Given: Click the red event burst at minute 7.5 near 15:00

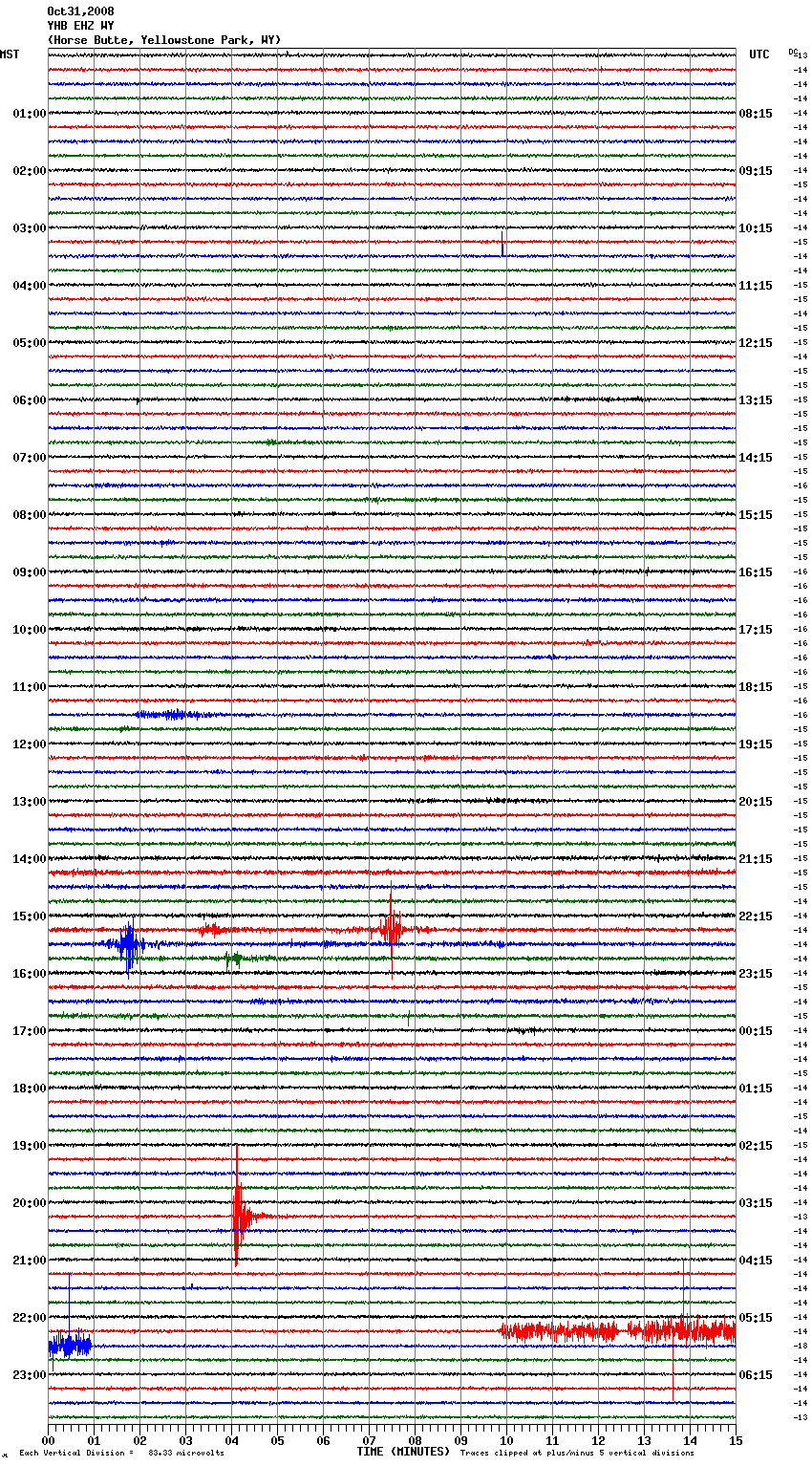Looking at the screenshot, I should point(391,929).
